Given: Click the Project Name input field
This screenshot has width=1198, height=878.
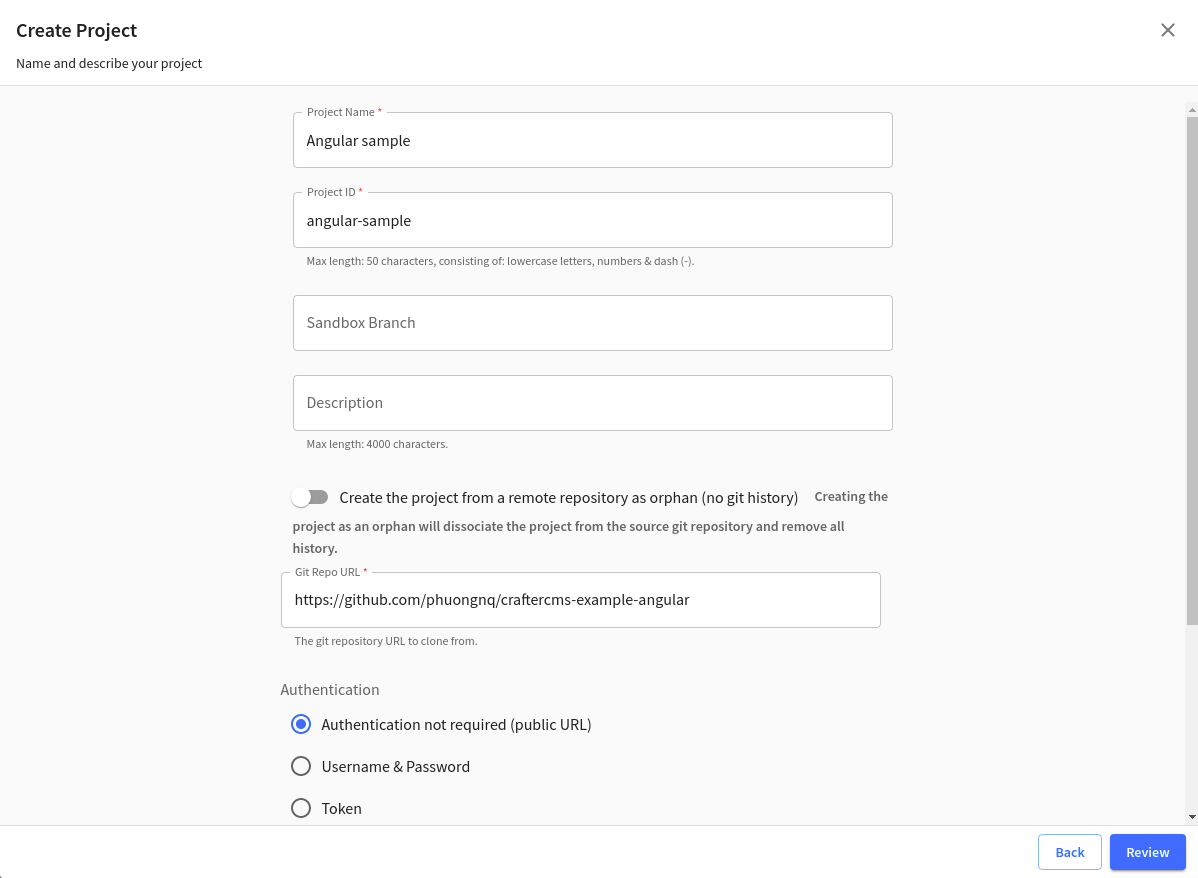Looking at the screenshot, I should pos(592,141).
